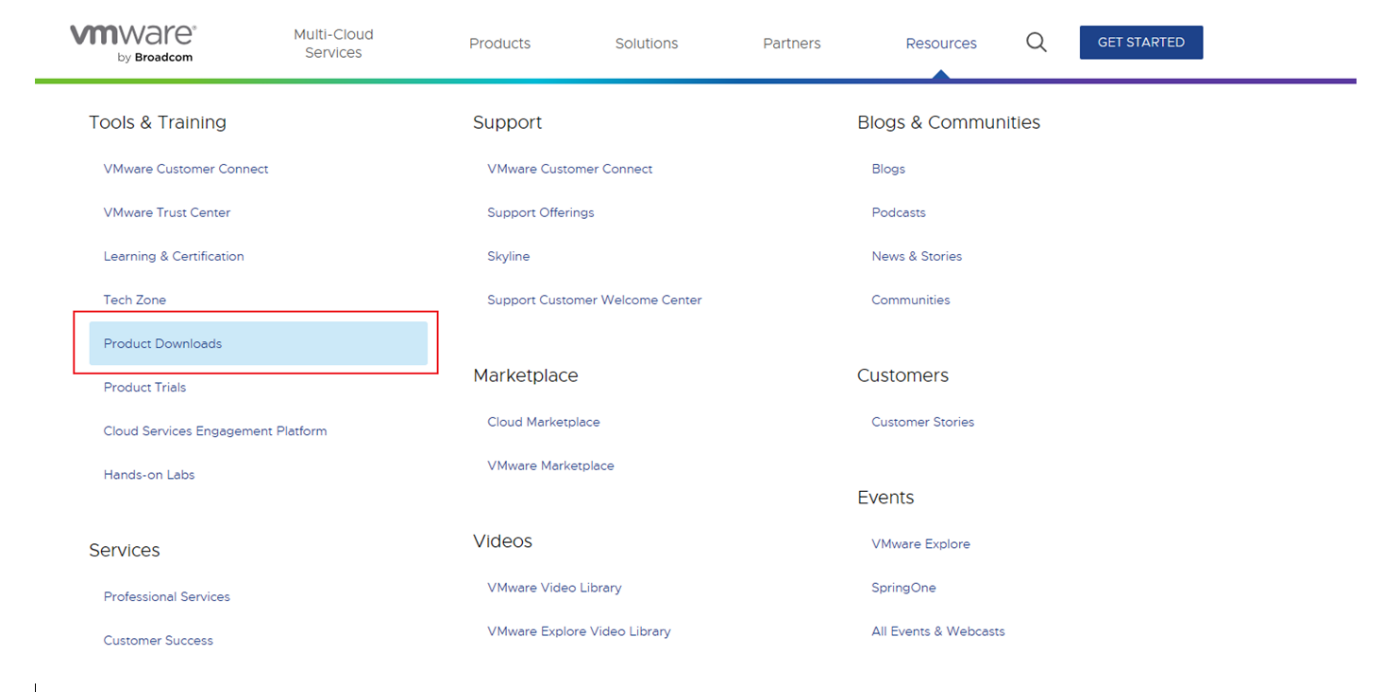Open Cloud Marketplace link

tap(544, 422)
